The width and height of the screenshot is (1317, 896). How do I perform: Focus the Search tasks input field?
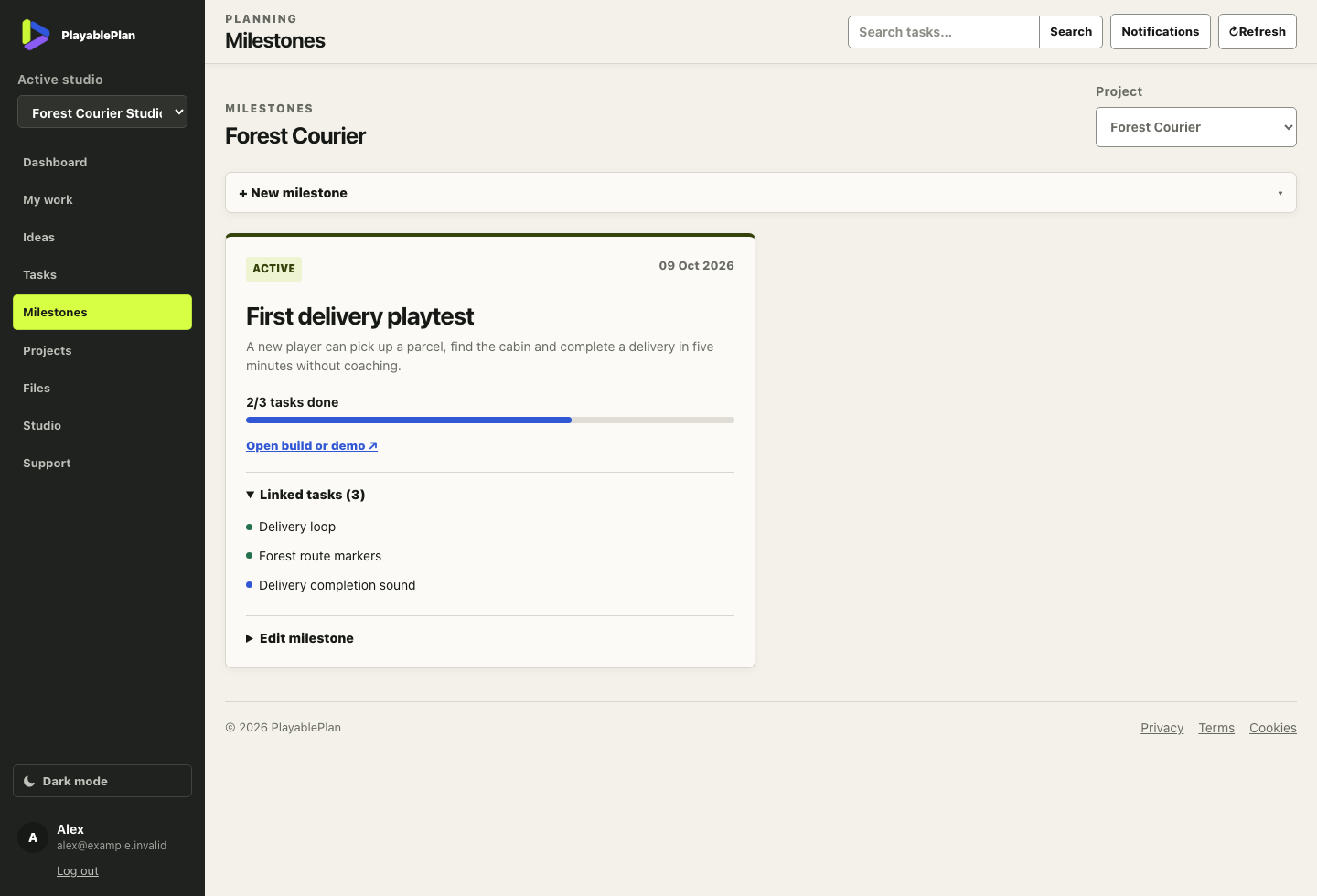944,32
